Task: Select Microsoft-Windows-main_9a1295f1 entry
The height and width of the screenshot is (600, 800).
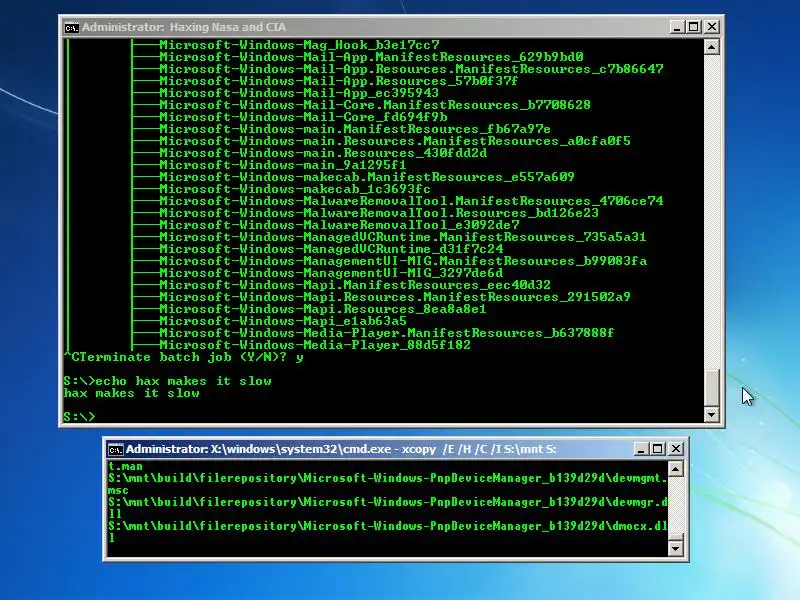Action: click(283, 165)
